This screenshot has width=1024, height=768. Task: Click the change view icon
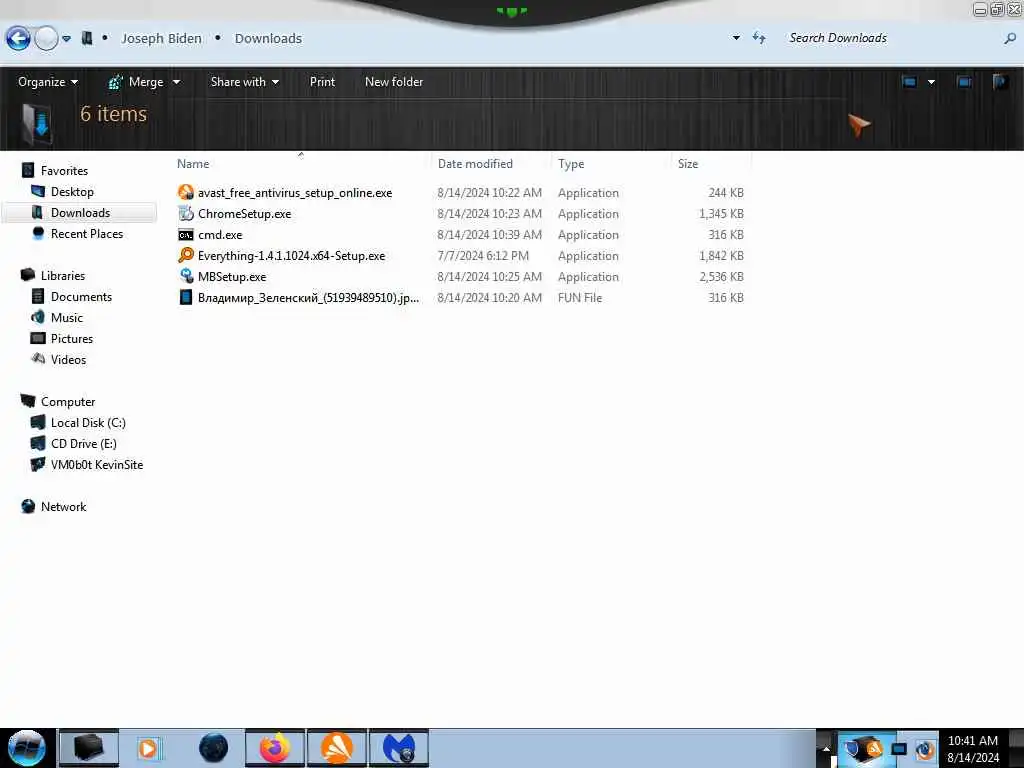click(909, 82)
